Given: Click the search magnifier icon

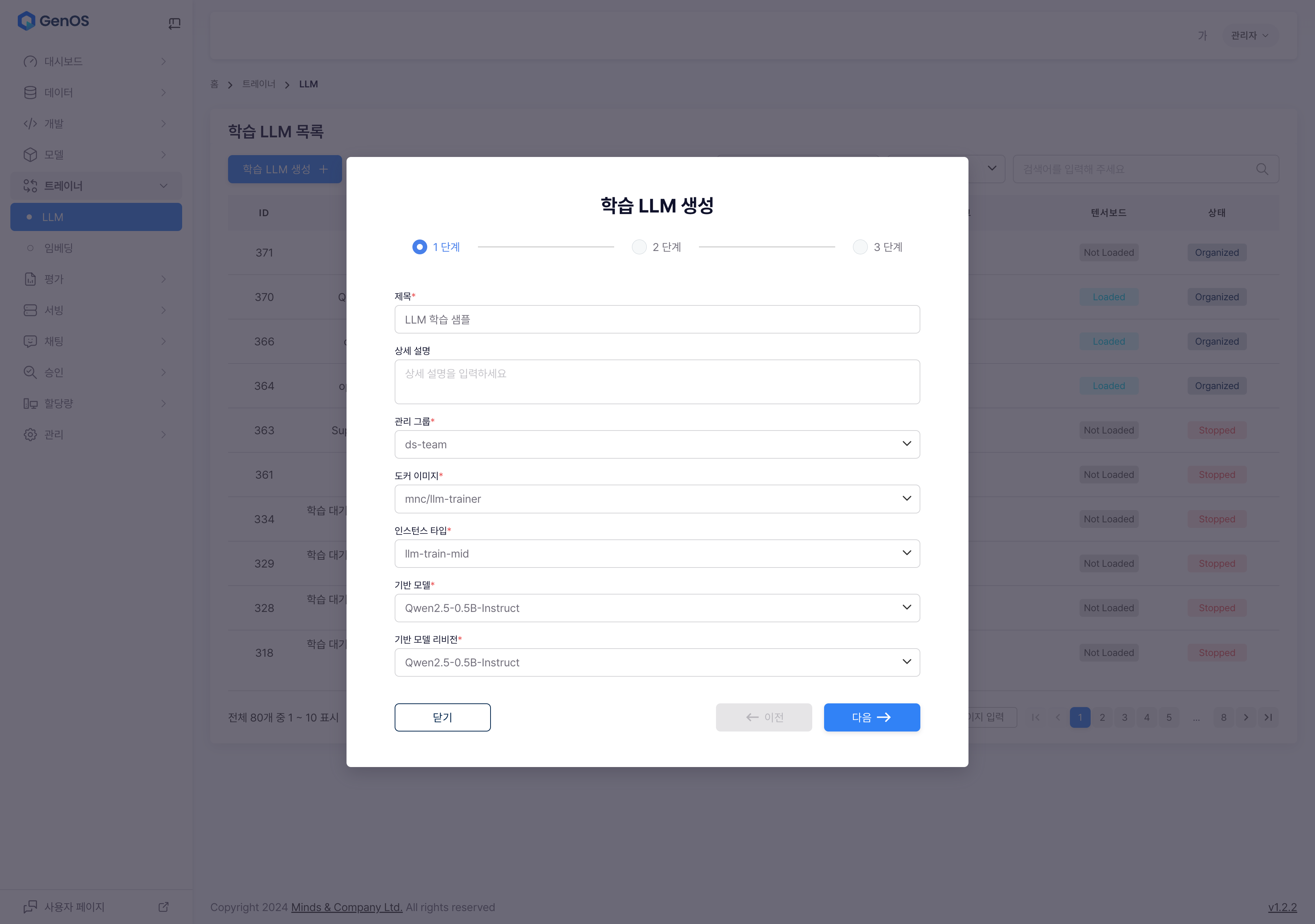Looking at the screenshot, I should point(1262,170).
